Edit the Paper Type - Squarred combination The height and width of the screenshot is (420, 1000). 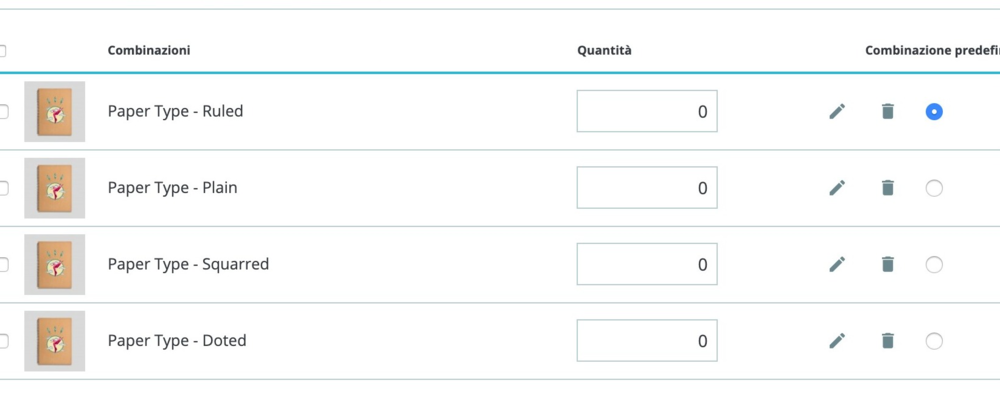coord(837,264)
